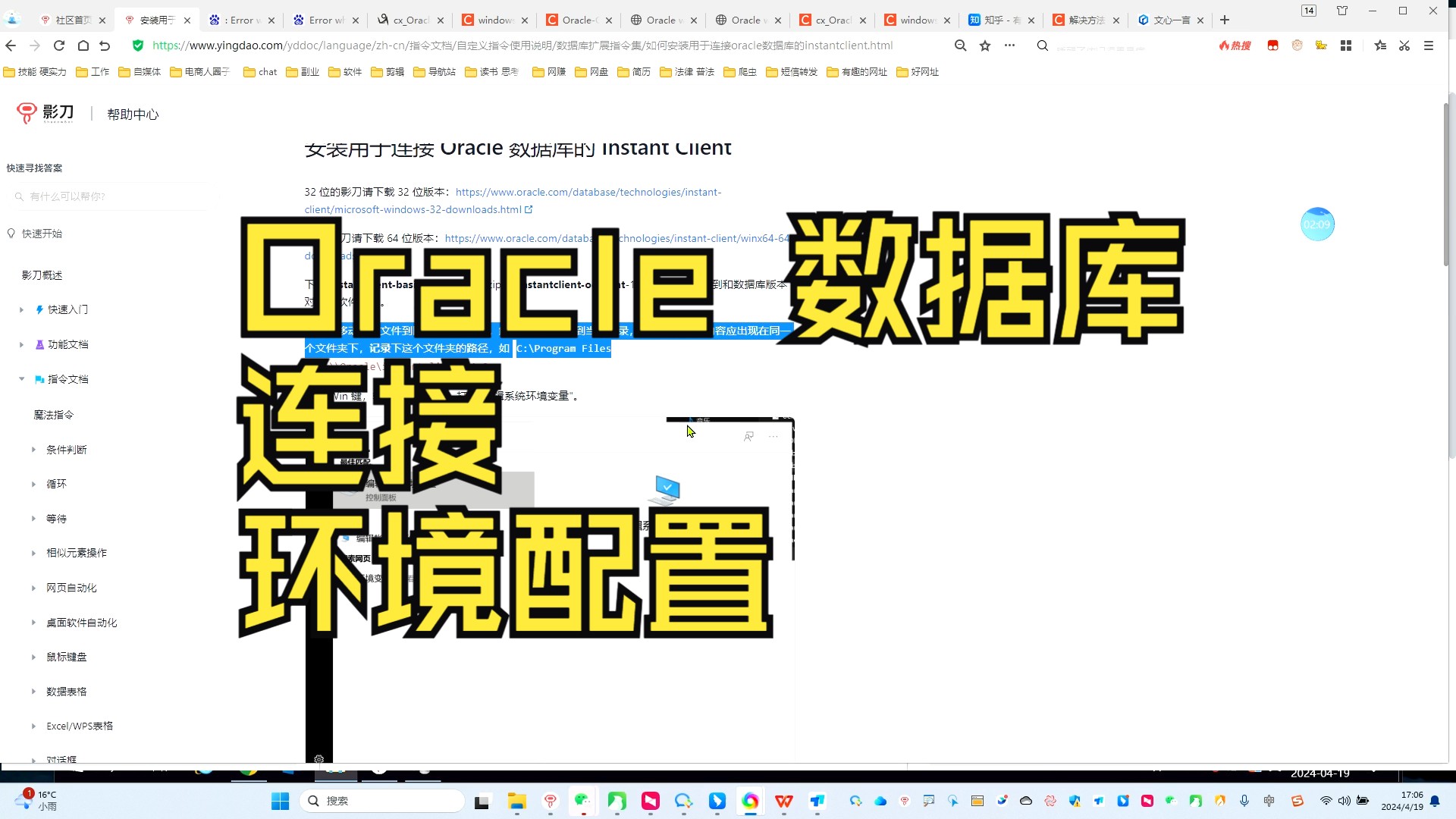Click the undo/restore tab arrow icon
The height and width of the screenshot is (819, 1456).
pos(105,45)
